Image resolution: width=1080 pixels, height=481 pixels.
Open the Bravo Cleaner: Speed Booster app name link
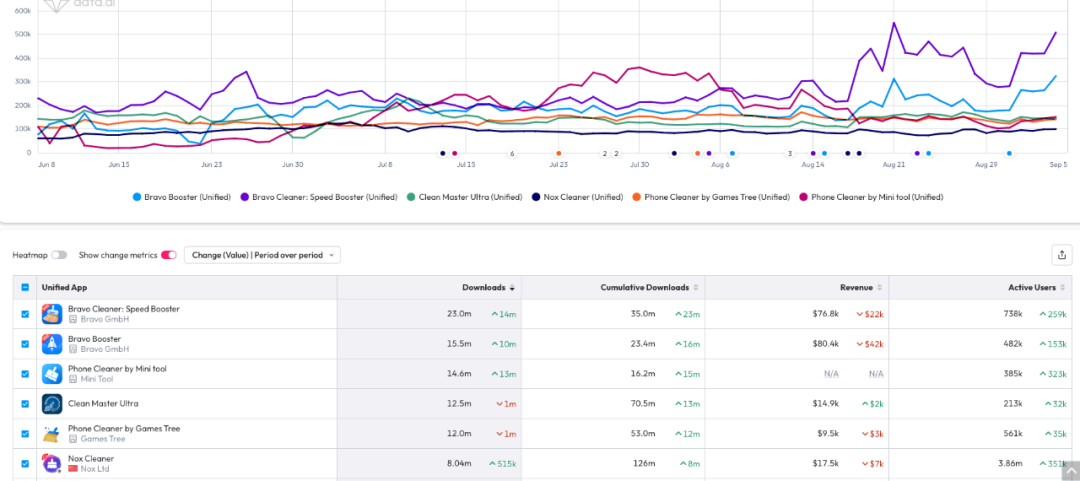pos(124,309)
